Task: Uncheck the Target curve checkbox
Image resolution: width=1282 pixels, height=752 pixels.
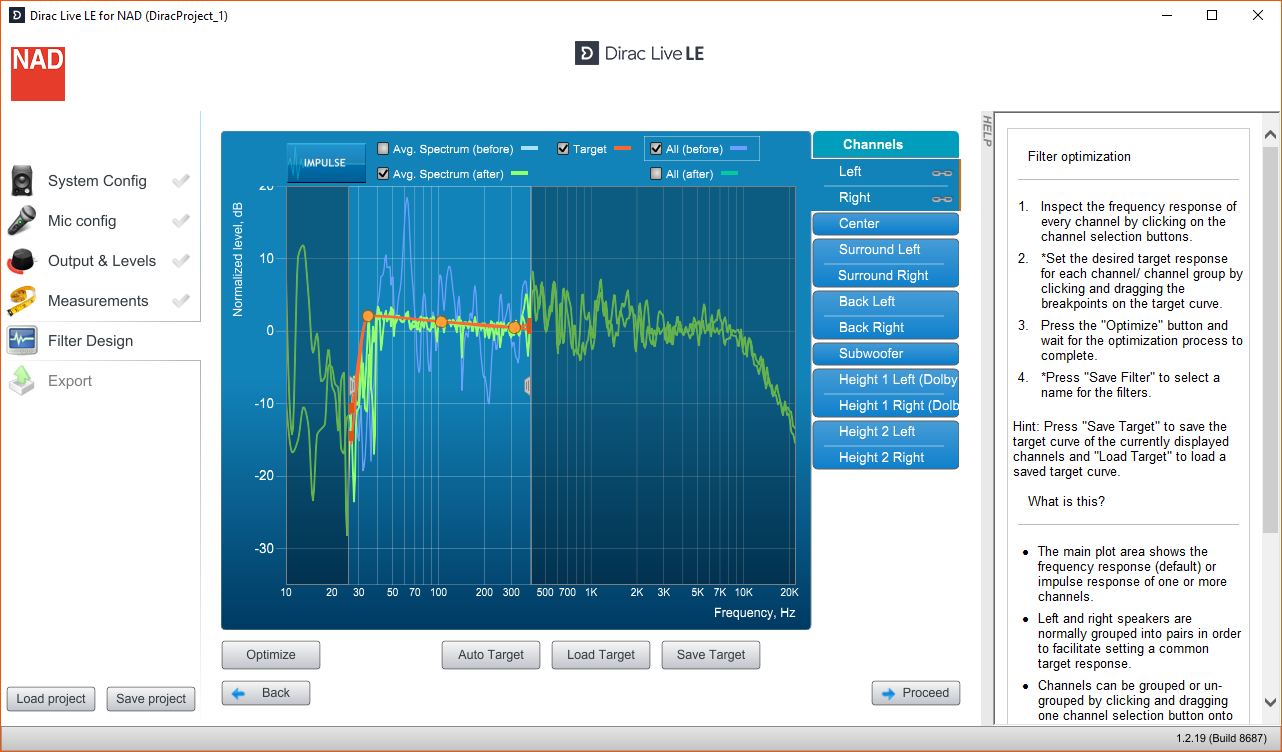Action: pos(563,149)
